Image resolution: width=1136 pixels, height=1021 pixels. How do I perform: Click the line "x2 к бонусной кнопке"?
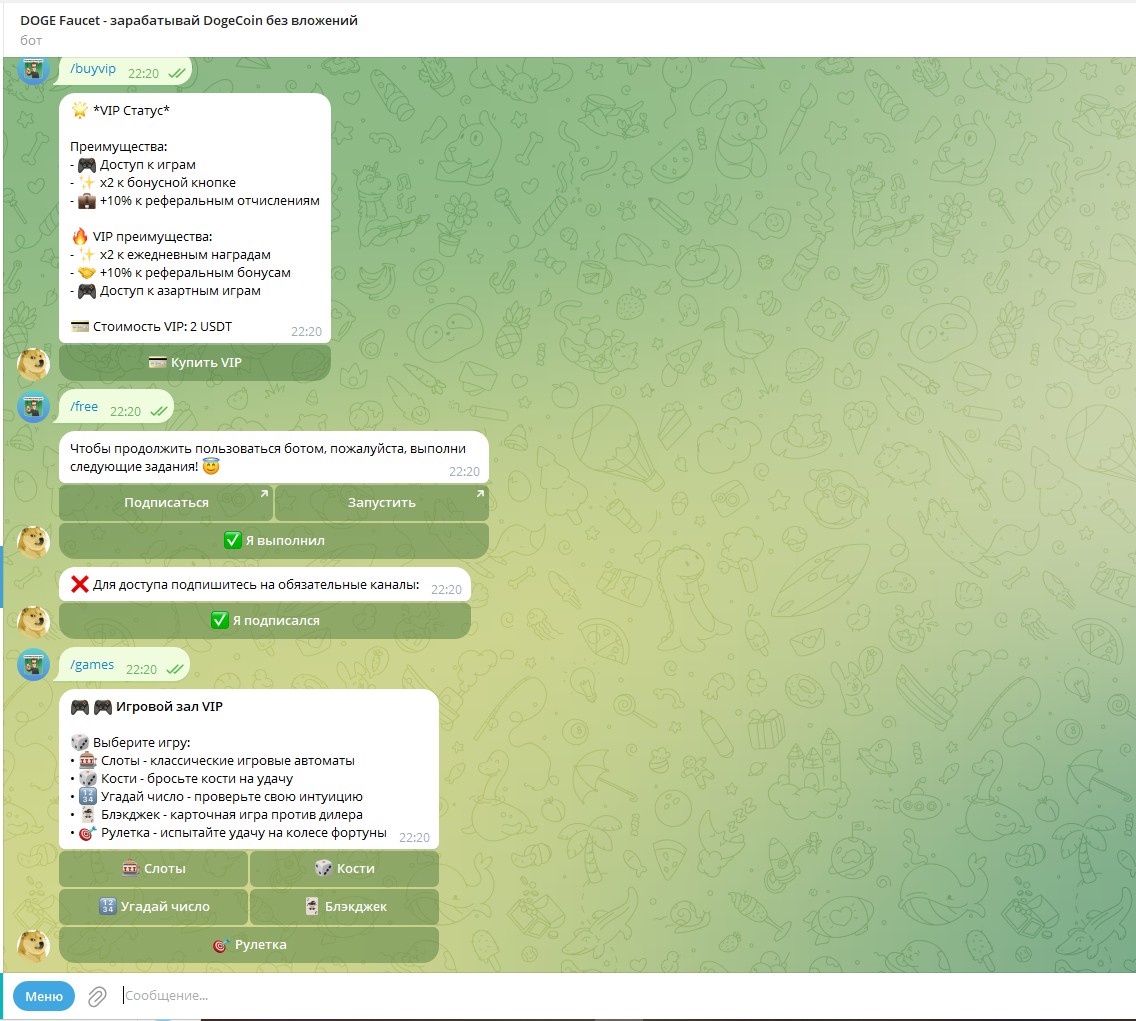tap(167, 183)
